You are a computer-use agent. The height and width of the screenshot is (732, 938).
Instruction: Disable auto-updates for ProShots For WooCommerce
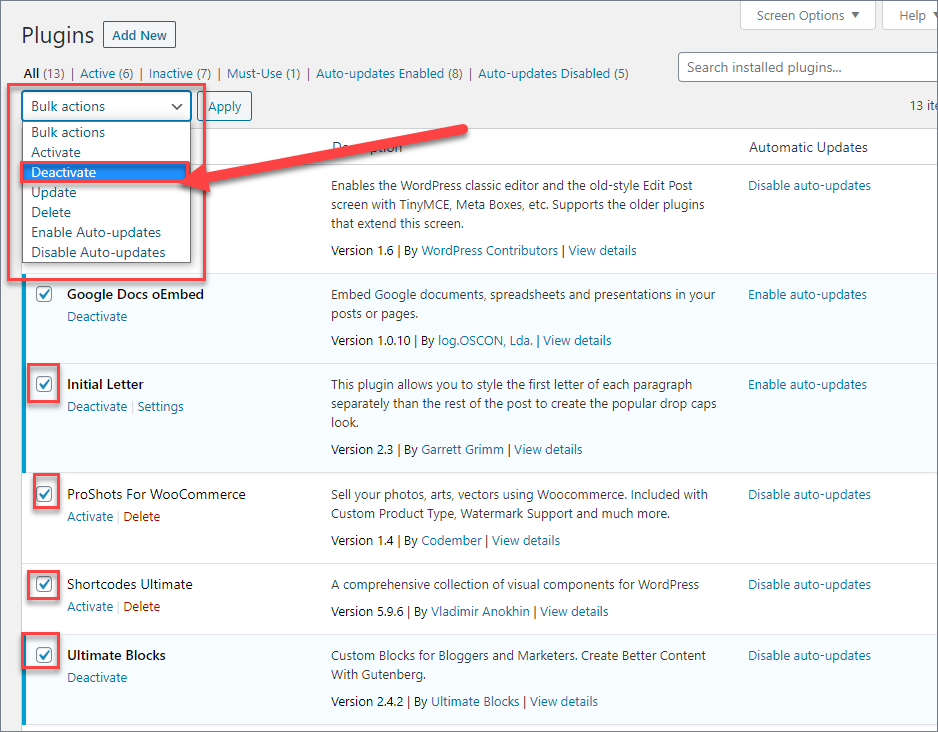coord(809,495)
